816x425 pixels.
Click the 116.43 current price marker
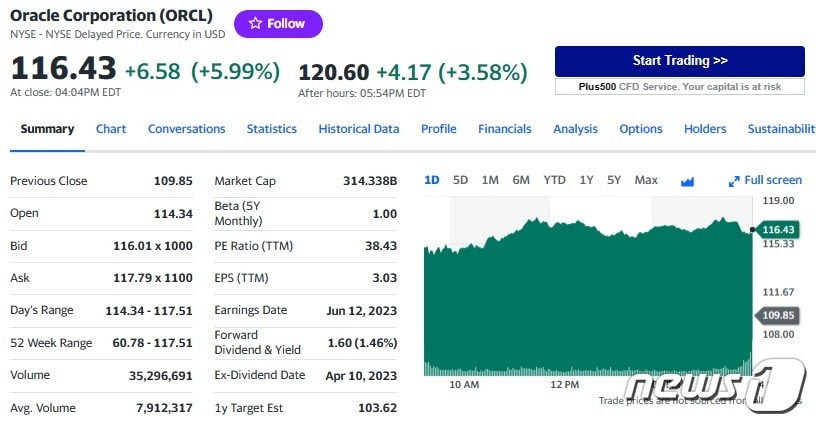coord(777,230)
